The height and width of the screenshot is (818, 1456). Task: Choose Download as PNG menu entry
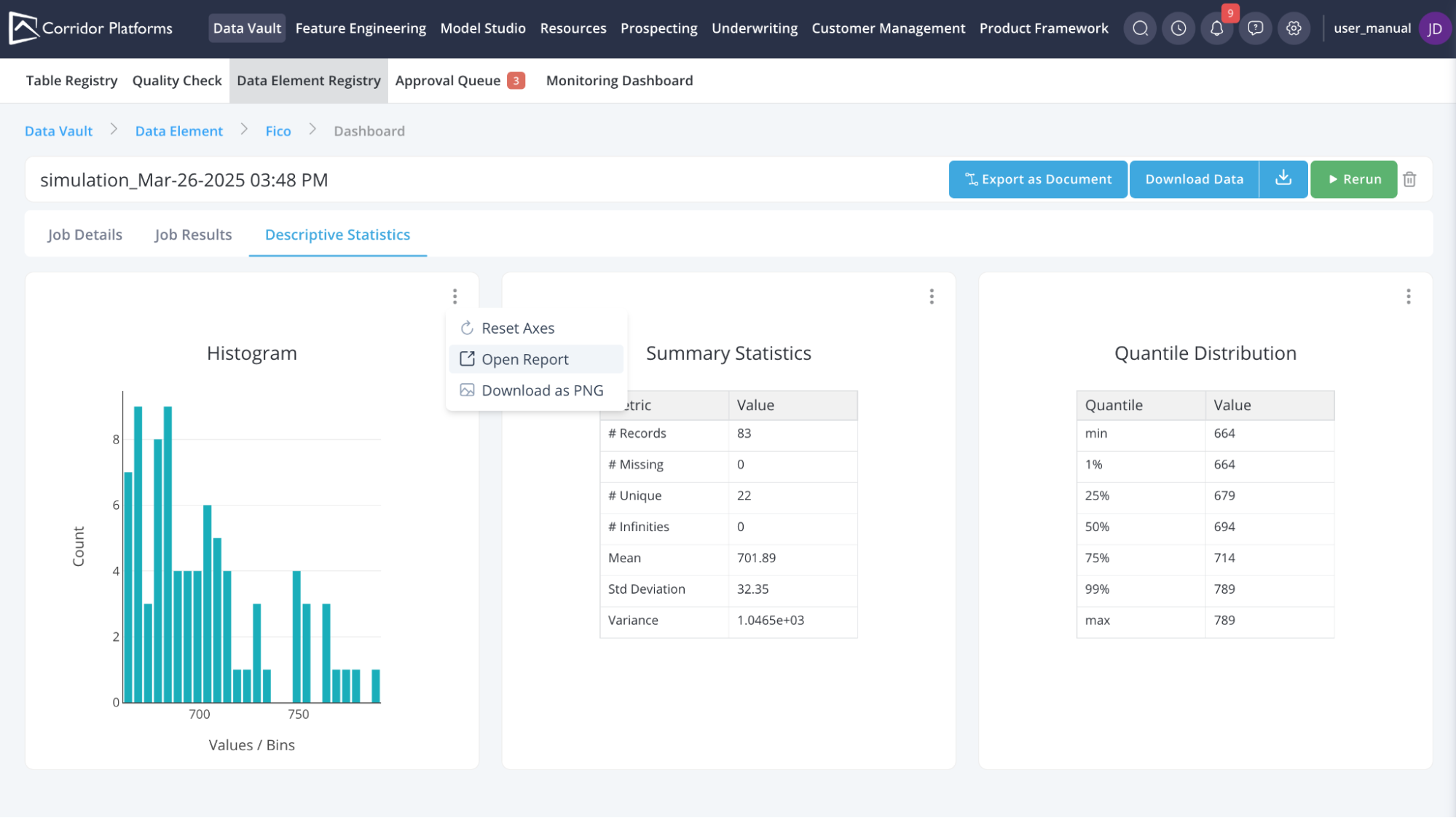[542, 390]
